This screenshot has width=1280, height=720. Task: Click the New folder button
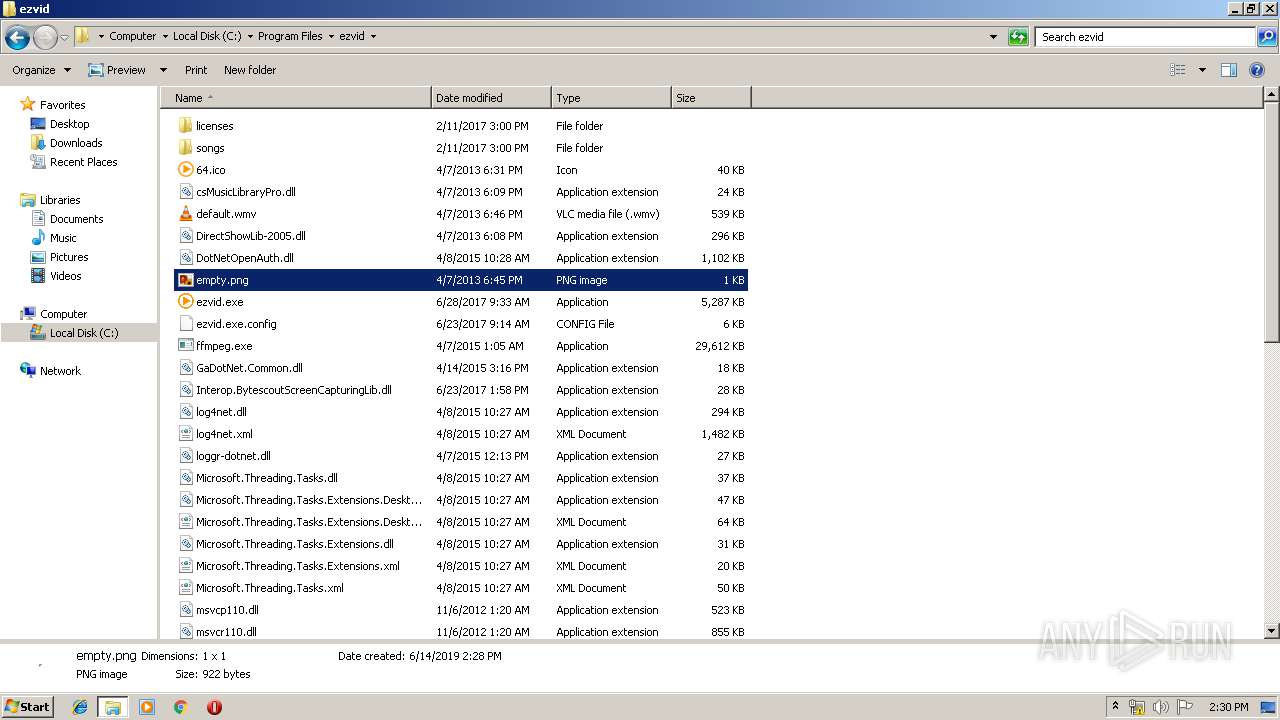click(250, 70)
